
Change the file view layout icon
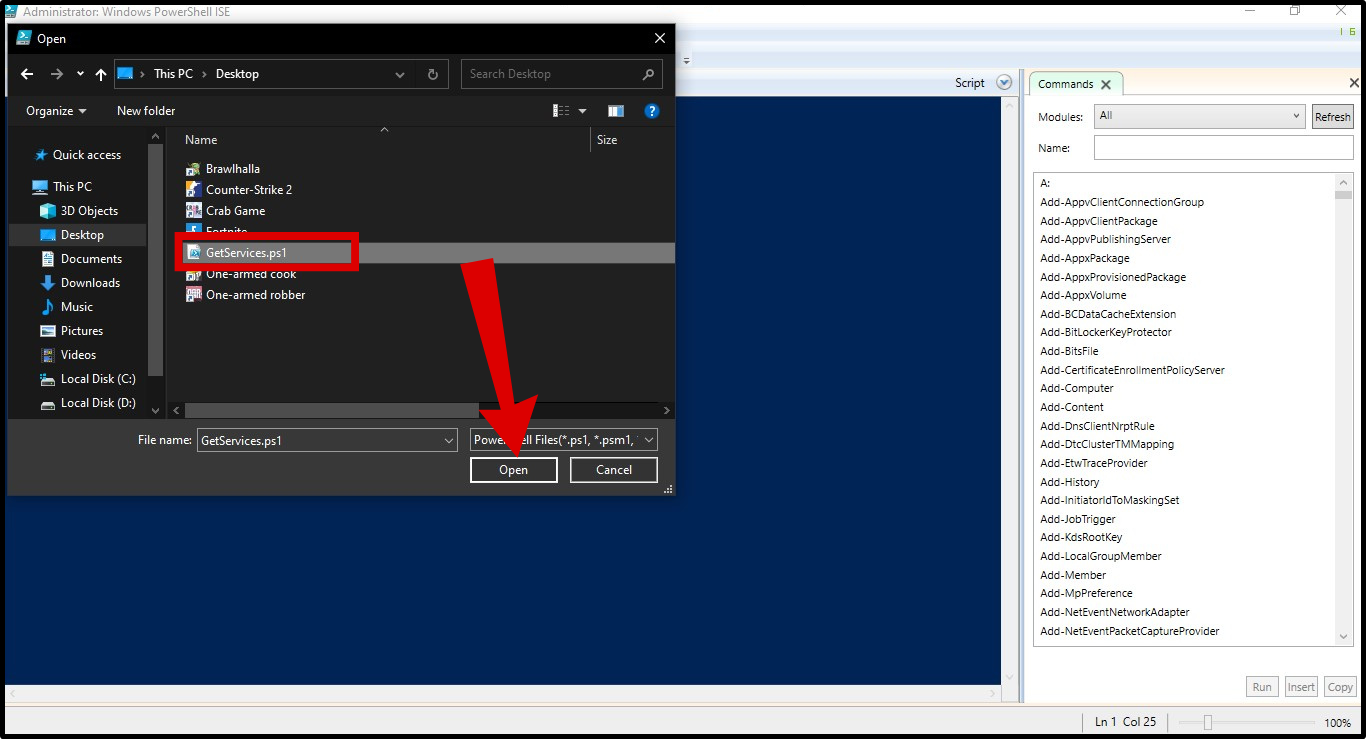click(561, 111)
